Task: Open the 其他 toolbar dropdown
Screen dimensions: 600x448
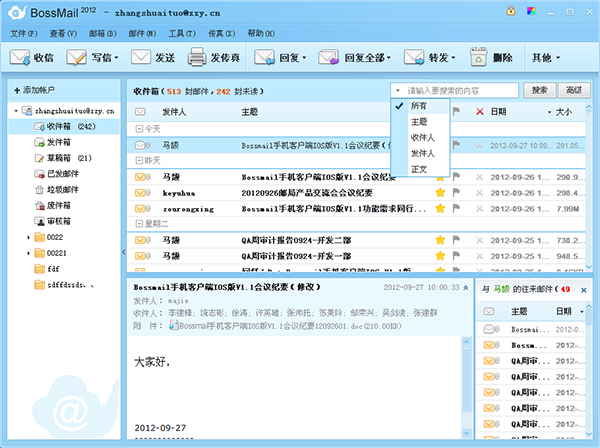Action: point(546,58)
